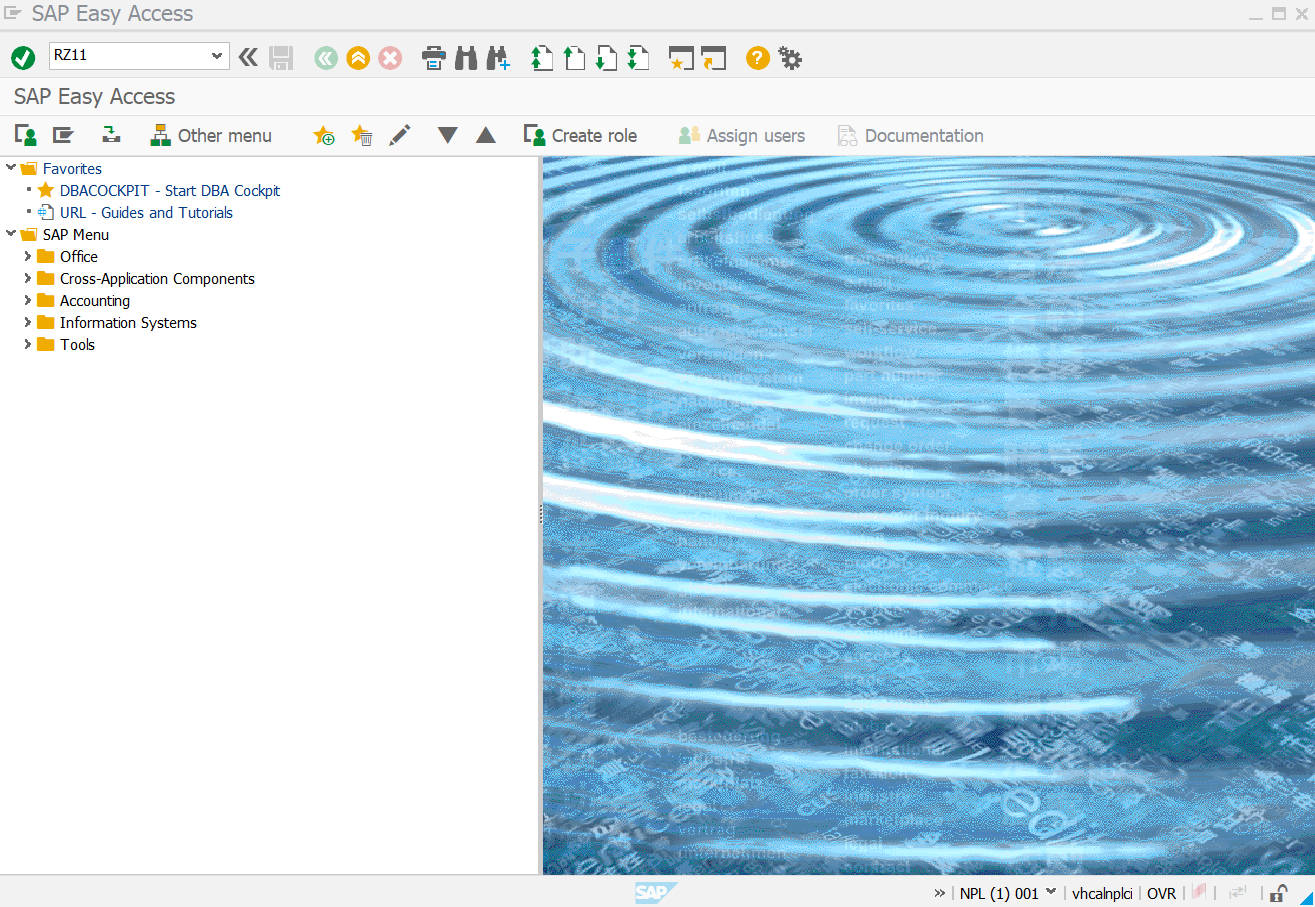1315x907 pixels.
Task: Click the Assign users button
Action: tap(742, 135)
